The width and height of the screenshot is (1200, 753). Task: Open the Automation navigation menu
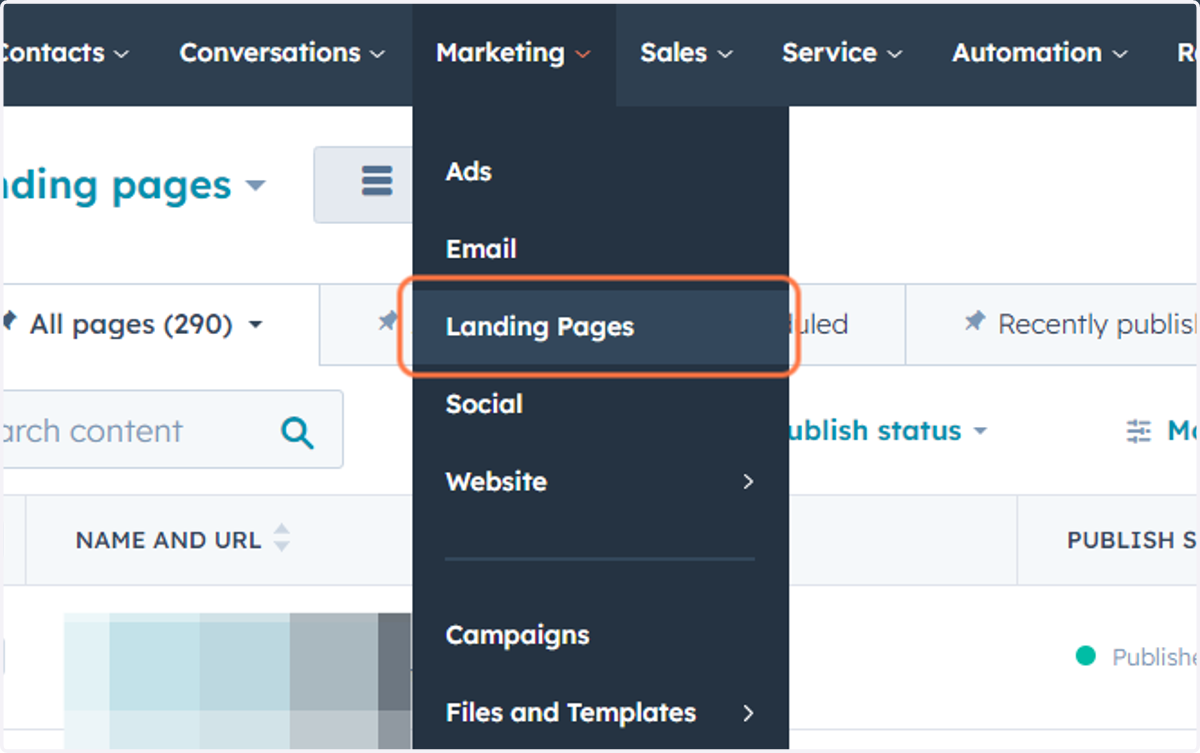click(x=1040, y=53)
